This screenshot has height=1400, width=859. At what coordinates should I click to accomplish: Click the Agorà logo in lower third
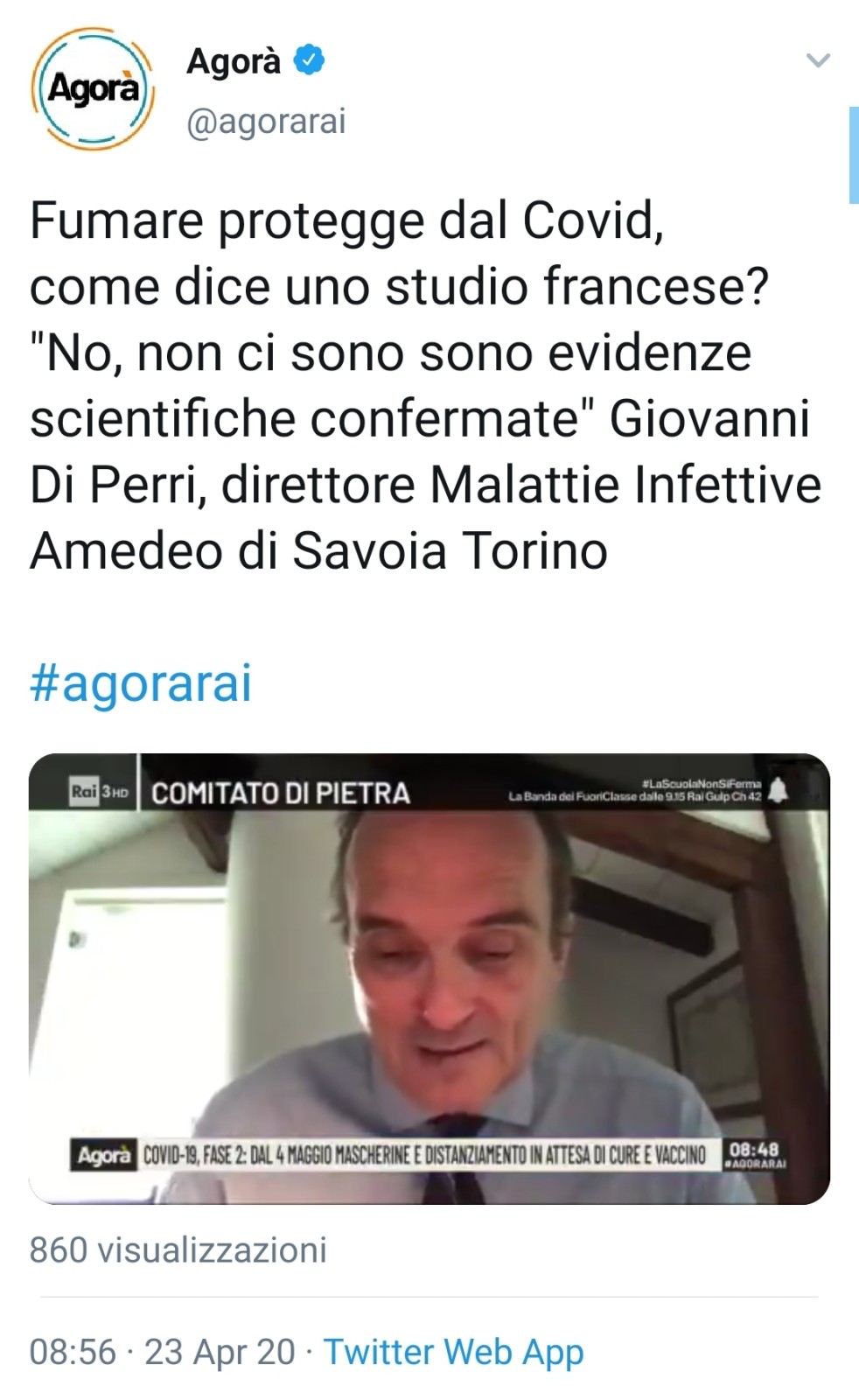pos(103,1155)
